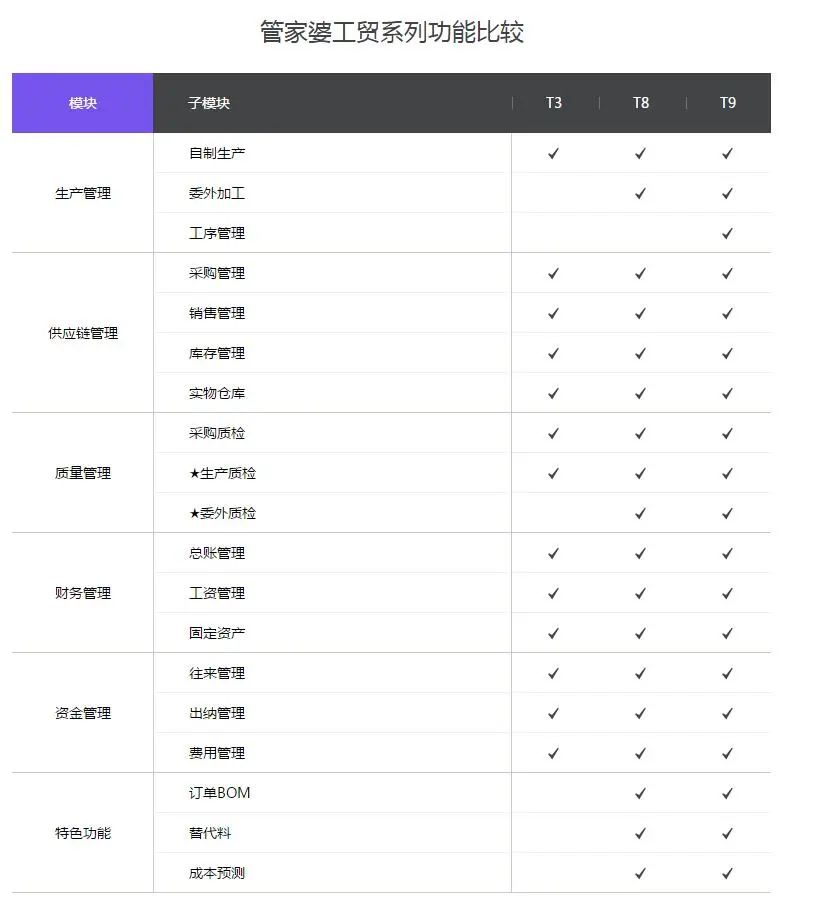Viewport: 813px width, 900px height.
Task: Click the ★生产质检 submodule label
Action: [x=222, y=473]
